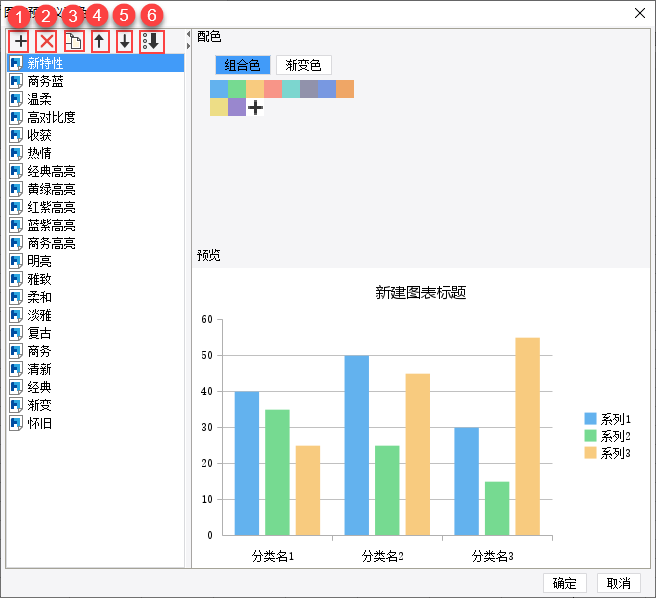Click the 取消 button

tap(619, 583)
